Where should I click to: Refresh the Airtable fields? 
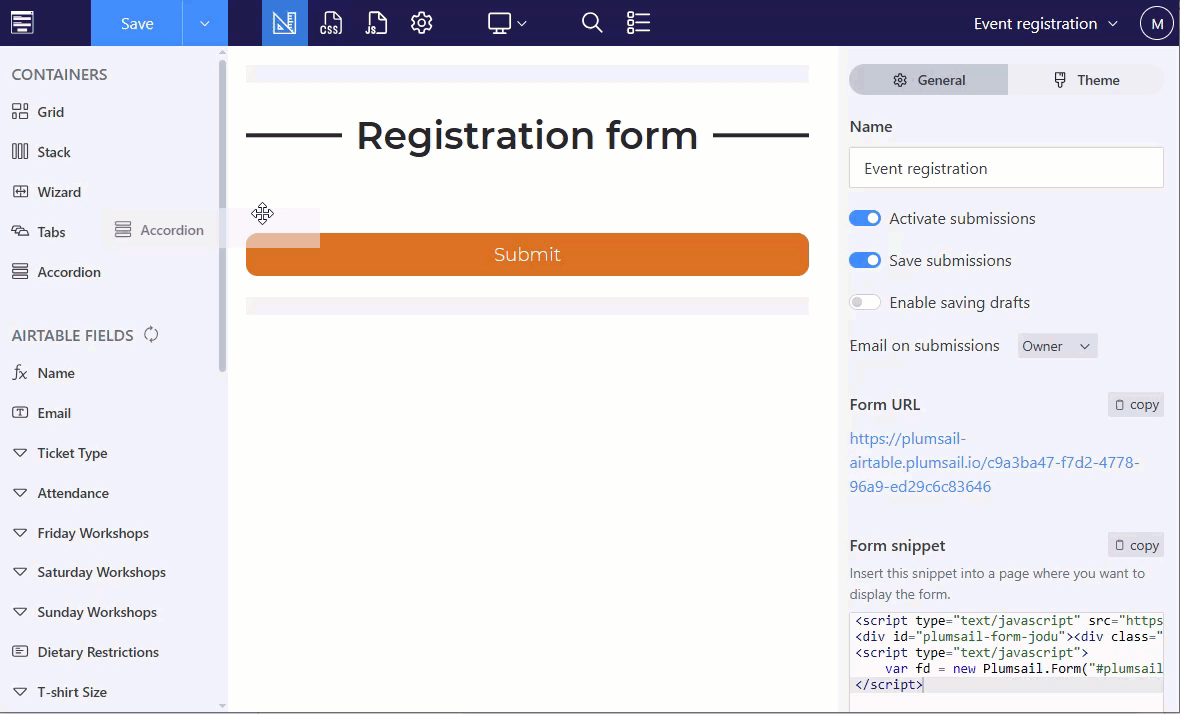[151, 334]
